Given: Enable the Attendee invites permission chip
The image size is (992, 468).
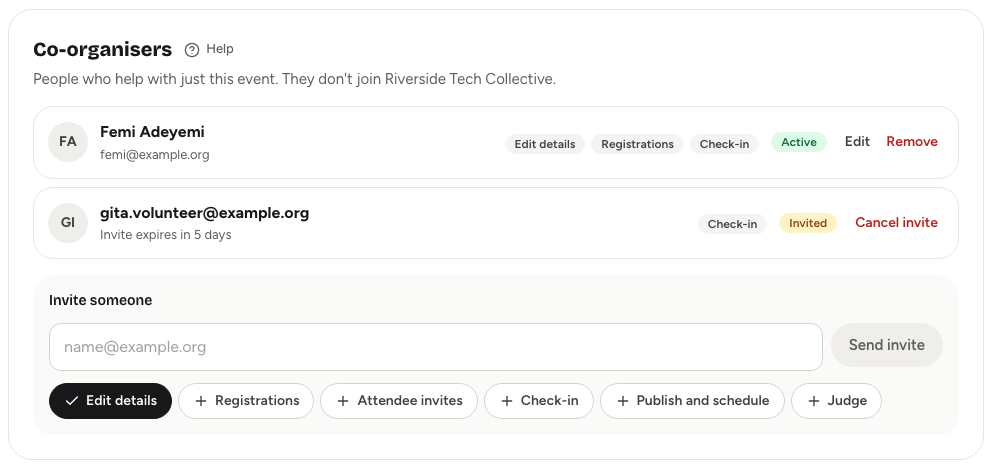Looking at the screenshot, I should [399, 401].
